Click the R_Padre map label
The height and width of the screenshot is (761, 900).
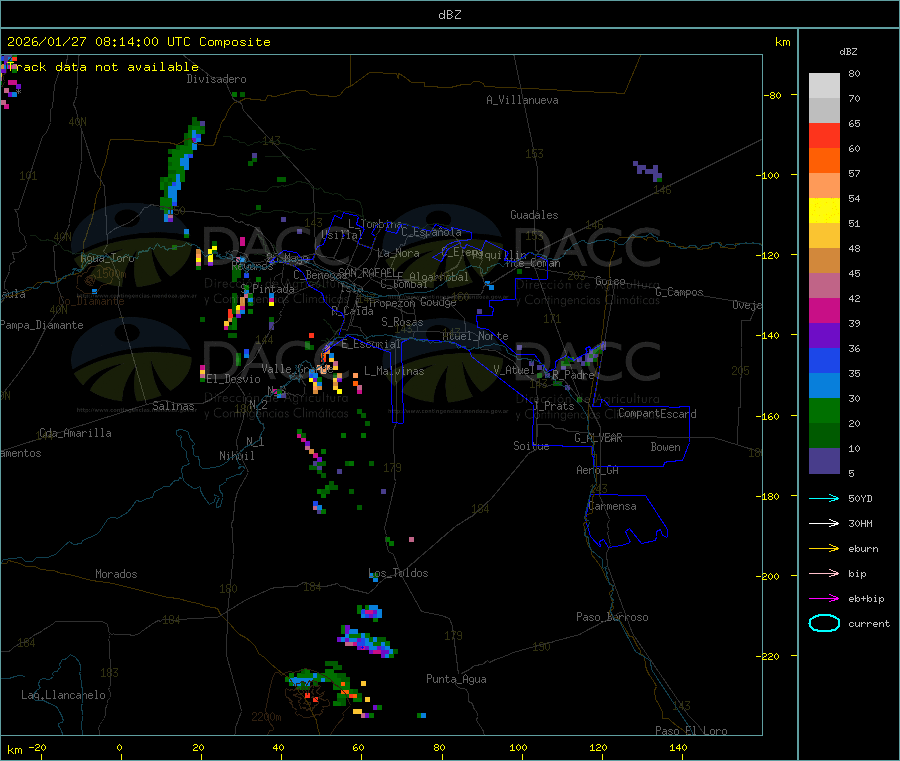[573, 375]
